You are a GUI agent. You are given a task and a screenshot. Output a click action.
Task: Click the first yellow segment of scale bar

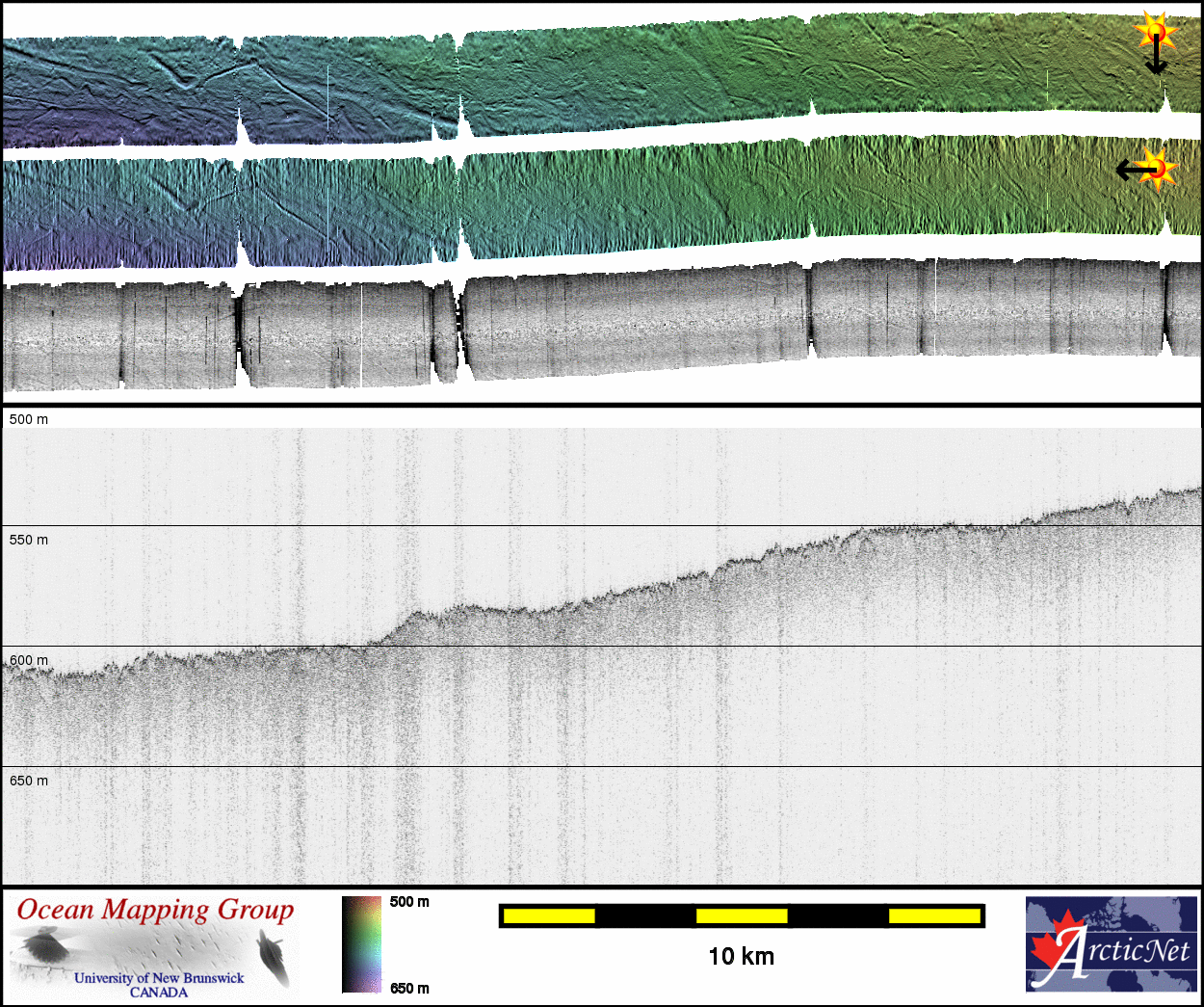549,915
